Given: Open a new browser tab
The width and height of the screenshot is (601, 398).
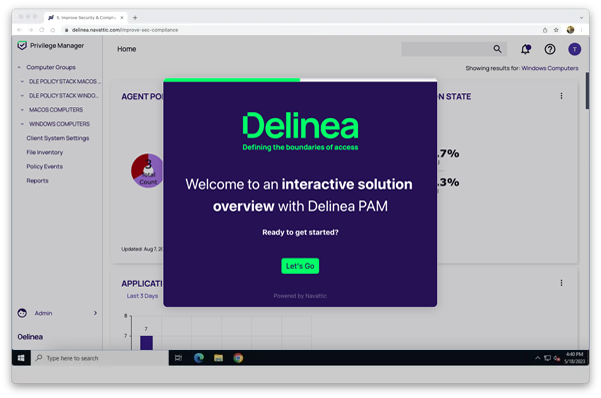Looking at the screenshot, I should pos(135,18).
